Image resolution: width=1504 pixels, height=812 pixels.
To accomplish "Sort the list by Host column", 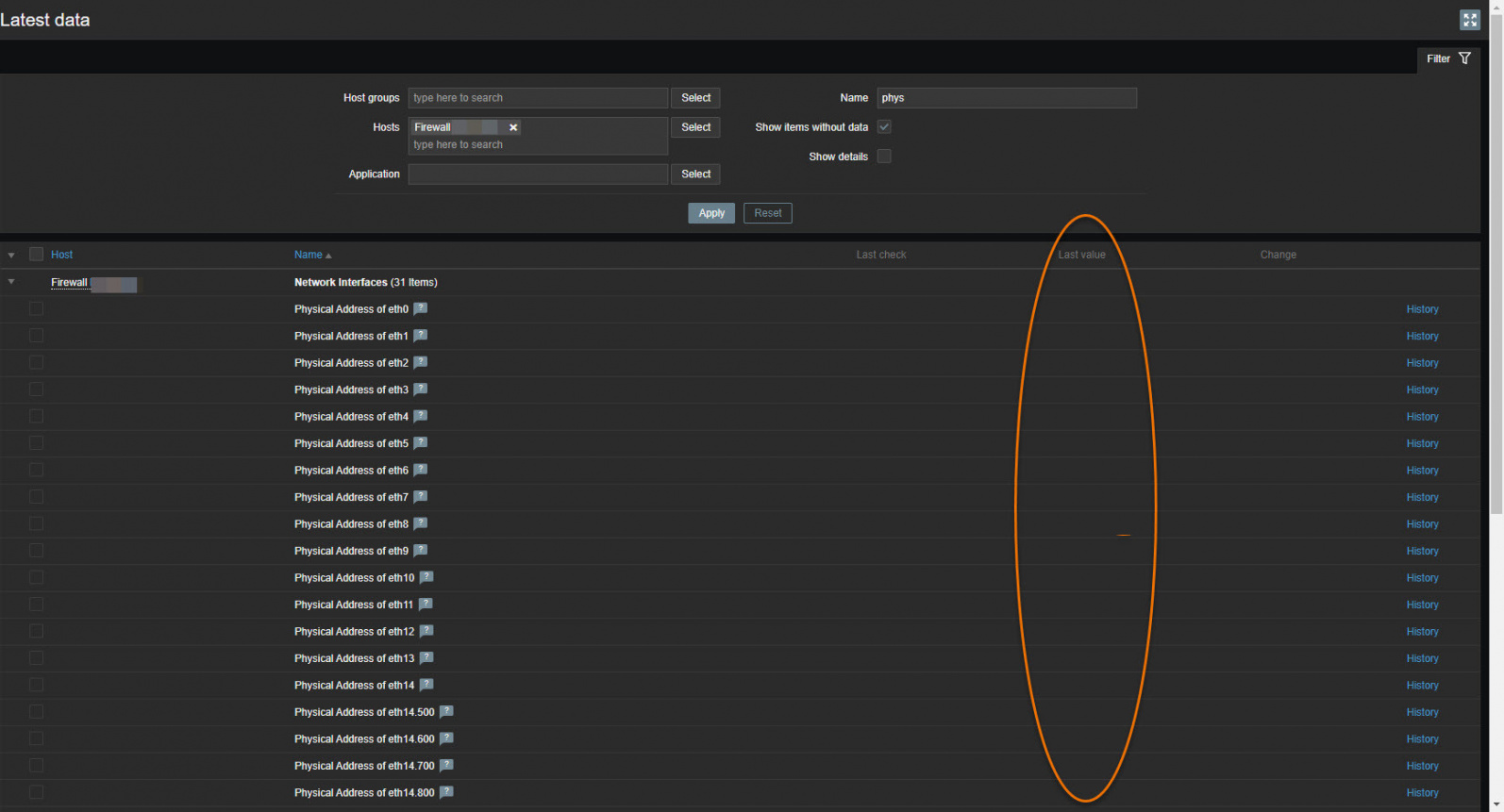I will click(61, 255).
